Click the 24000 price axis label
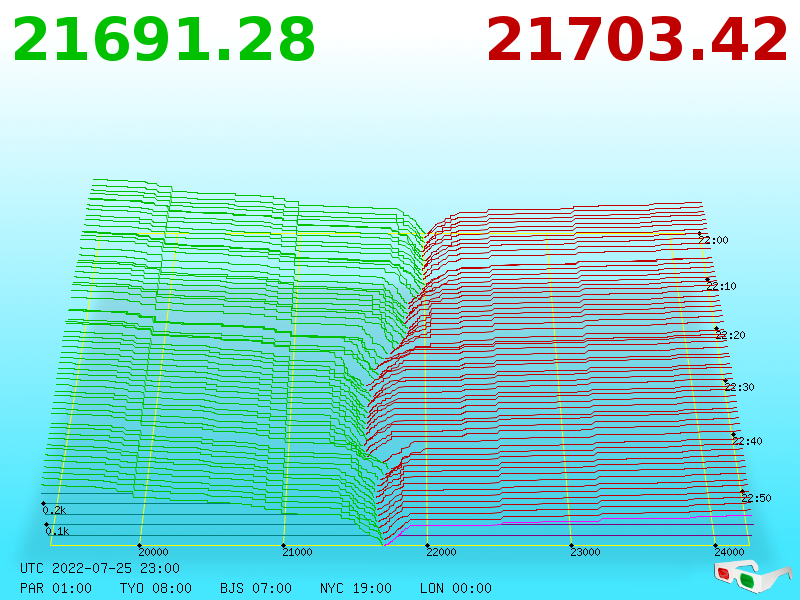This screenshot has height=600, width=800. [x=729, y=552]
